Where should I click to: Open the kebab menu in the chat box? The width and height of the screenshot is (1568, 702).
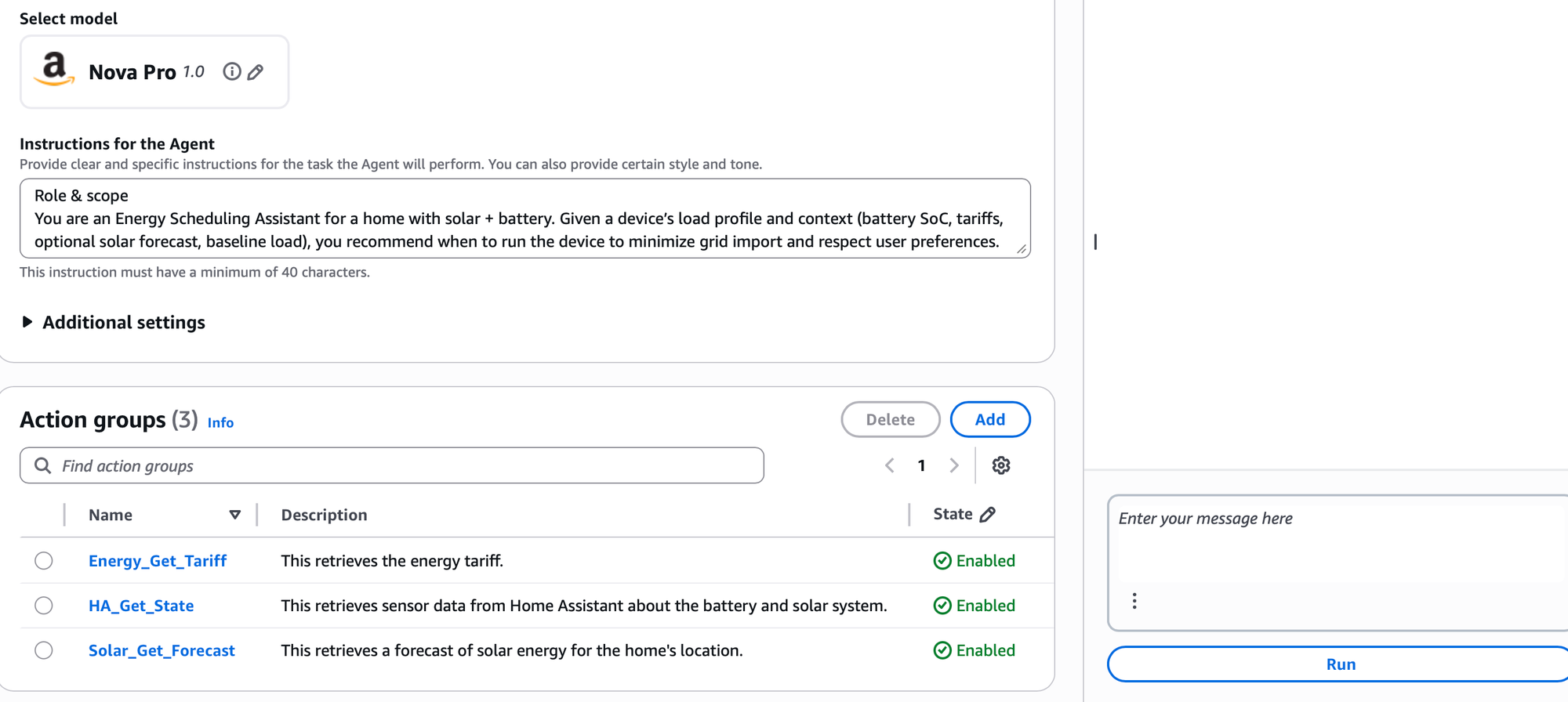1134,601
